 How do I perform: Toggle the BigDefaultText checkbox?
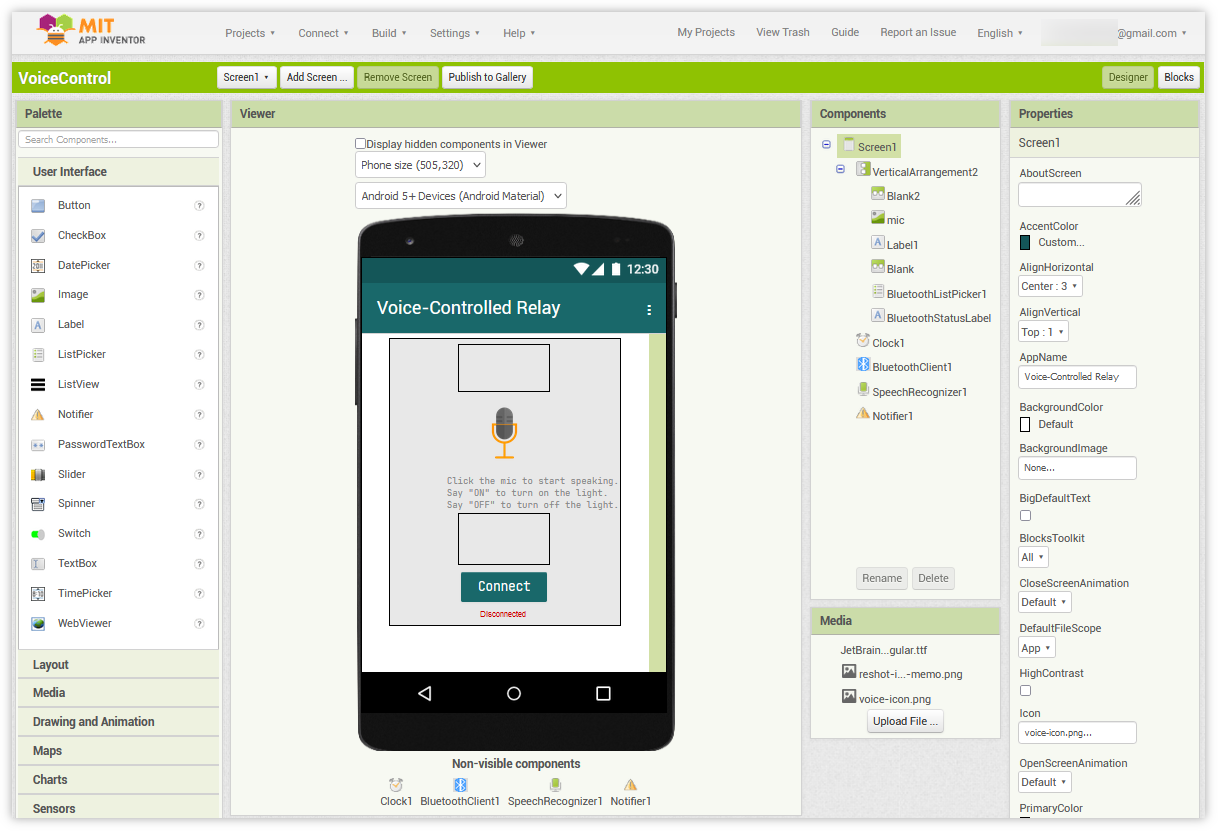tap(1025, 516)
